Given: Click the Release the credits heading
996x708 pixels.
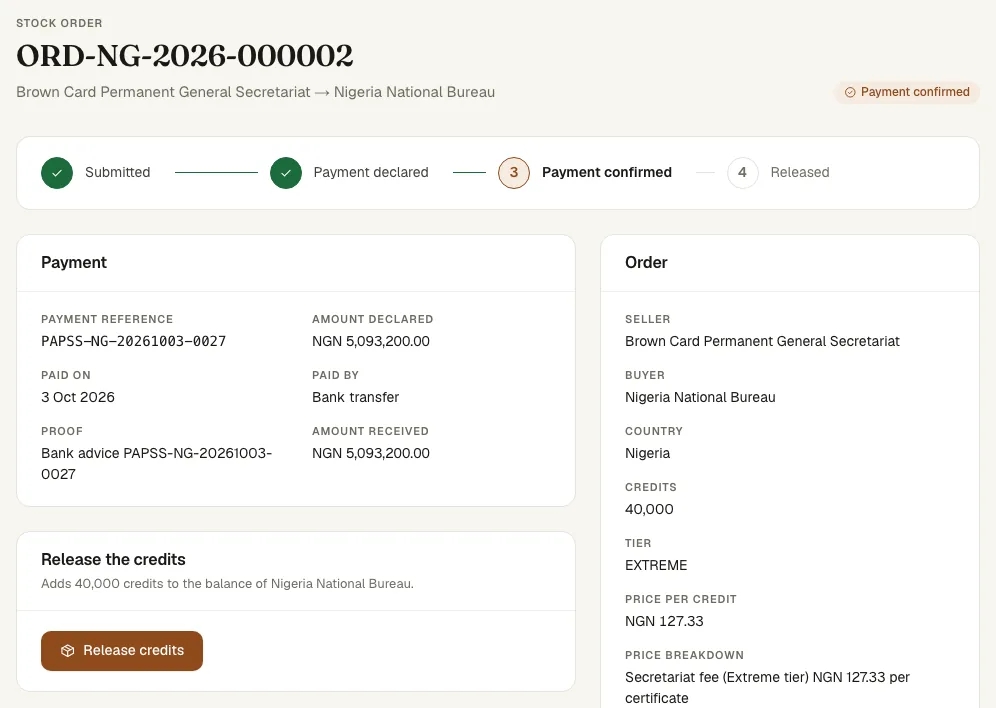Looking at the screenshot, I should 113,559.
